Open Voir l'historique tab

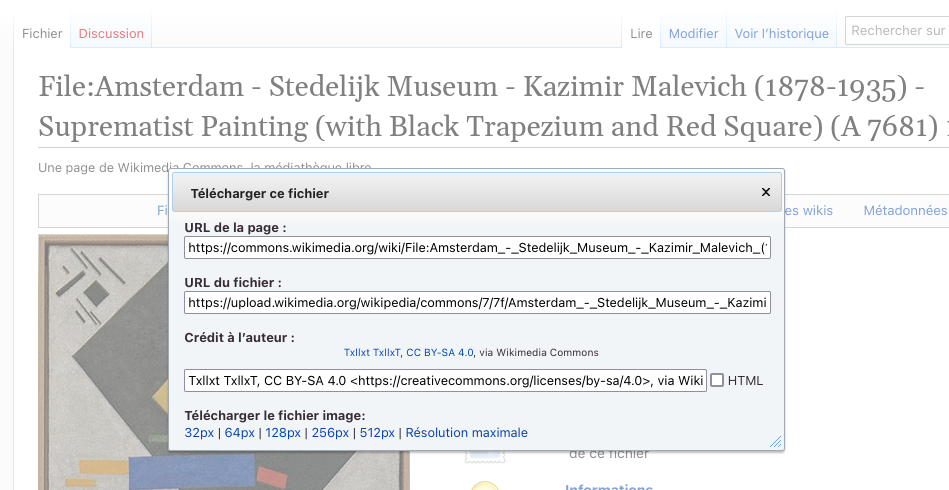(x=781, y=33)
